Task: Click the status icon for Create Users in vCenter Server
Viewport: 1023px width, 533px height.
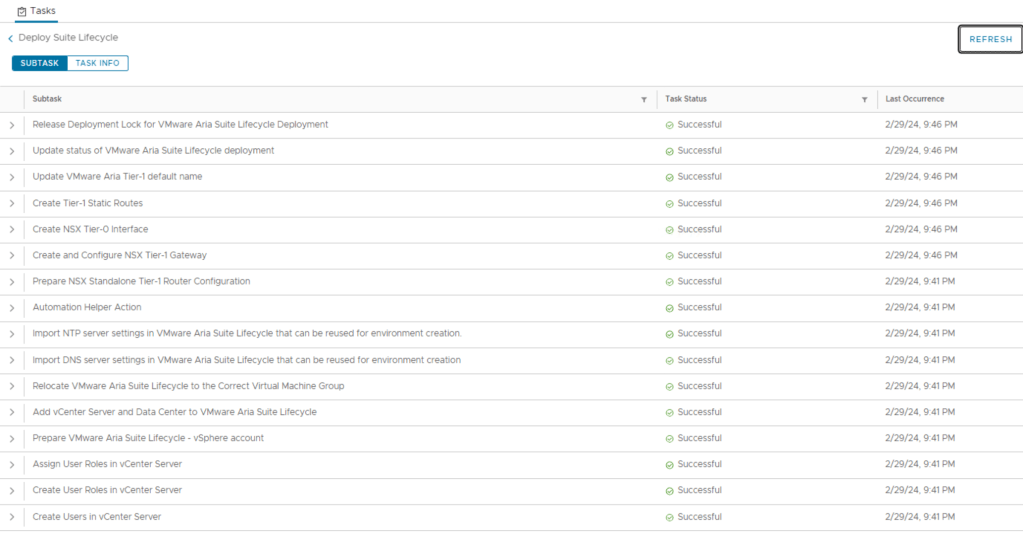Action: pos(670,517)
